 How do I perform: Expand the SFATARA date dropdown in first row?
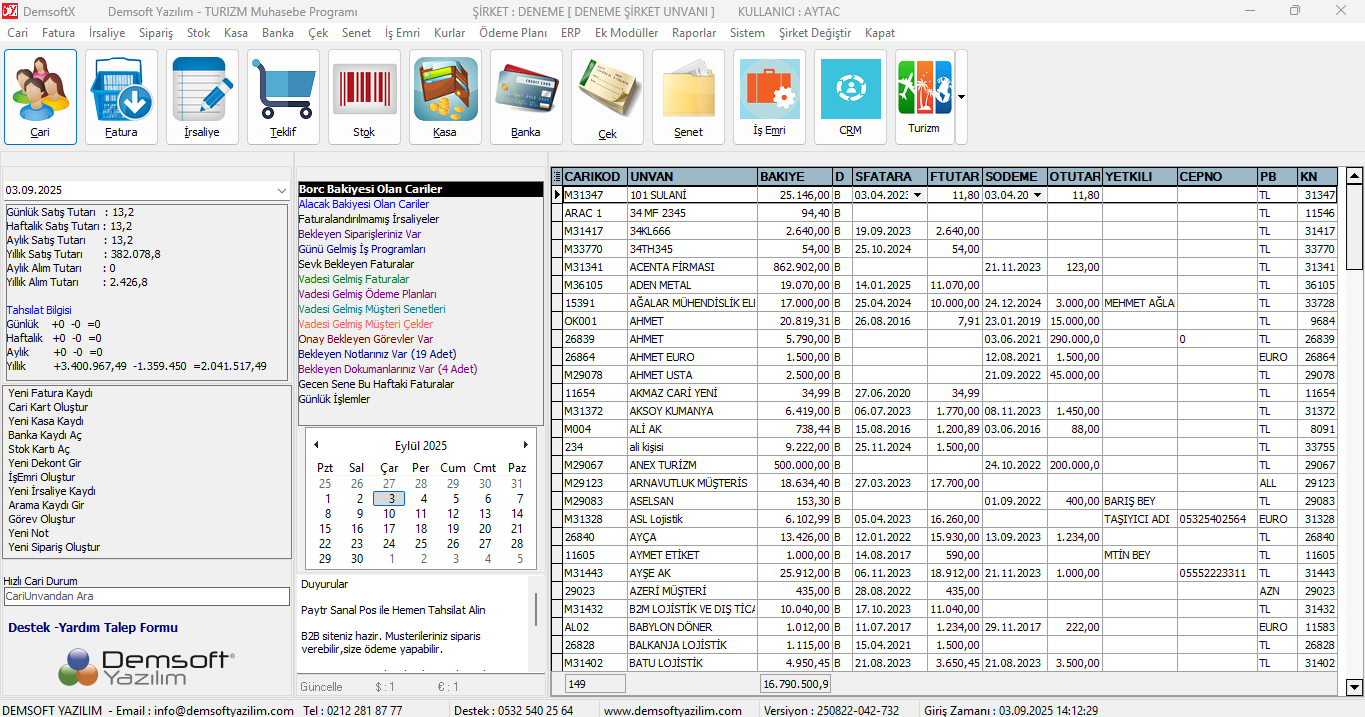tap(917, 195)
